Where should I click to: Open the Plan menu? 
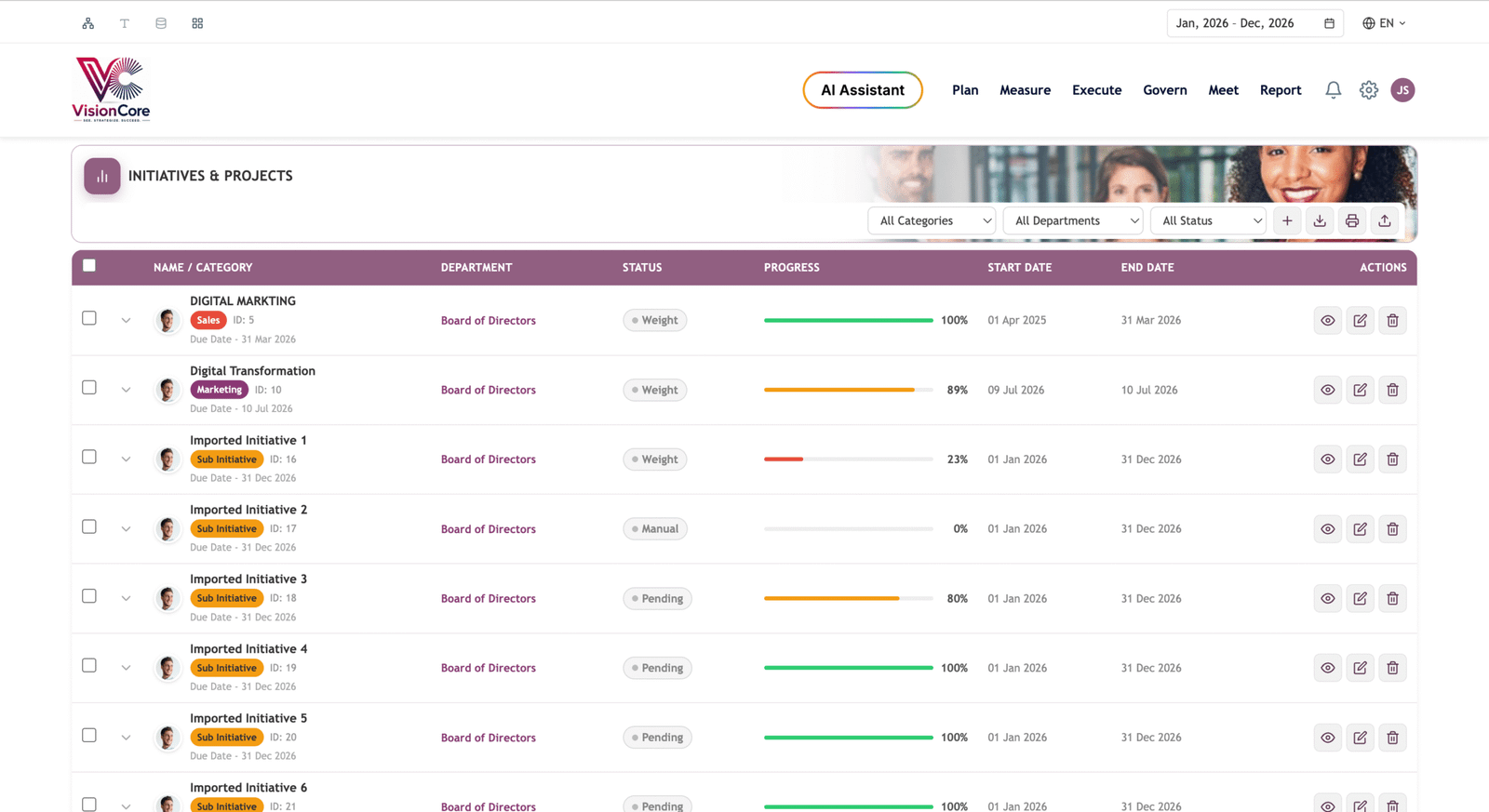[965, 90]
